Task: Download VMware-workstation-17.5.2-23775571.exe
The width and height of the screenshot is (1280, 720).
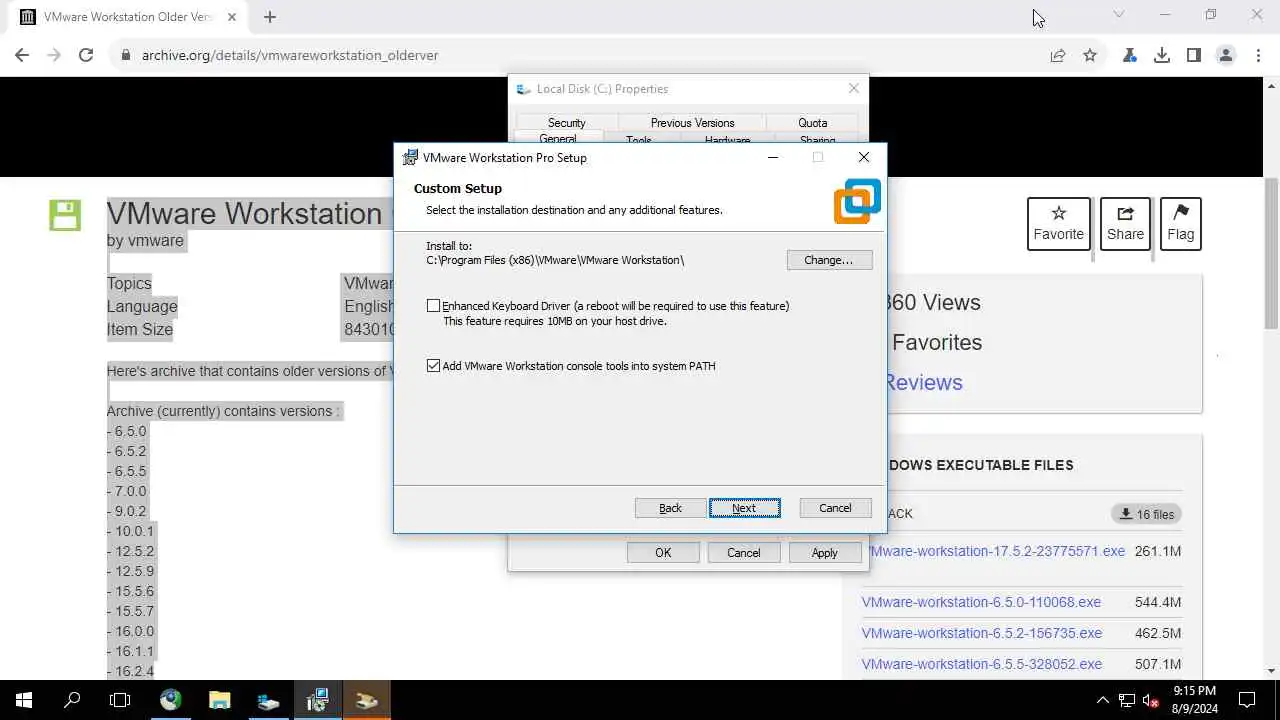Action: click(x=995, y=551)
